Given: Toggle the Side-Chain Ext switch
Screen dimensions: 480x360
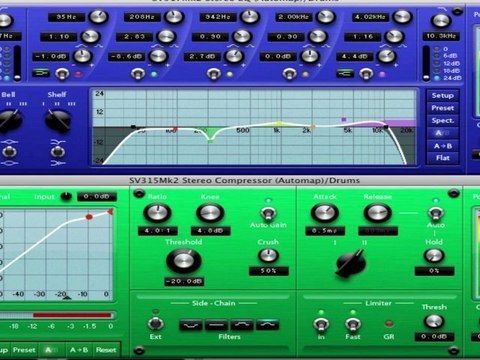Looking at the screenshot, I should (x=155, y=323).
